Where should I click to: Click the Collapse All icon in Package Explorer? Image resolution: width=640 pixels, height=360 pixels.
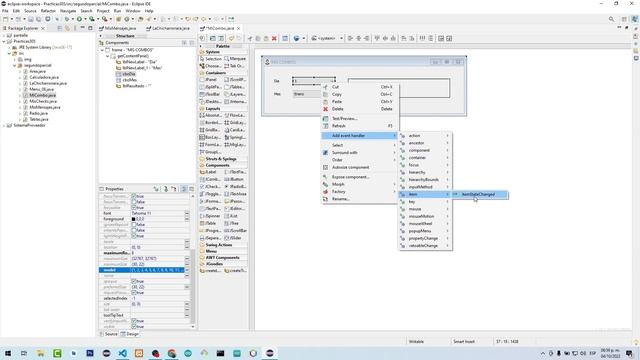60,28
